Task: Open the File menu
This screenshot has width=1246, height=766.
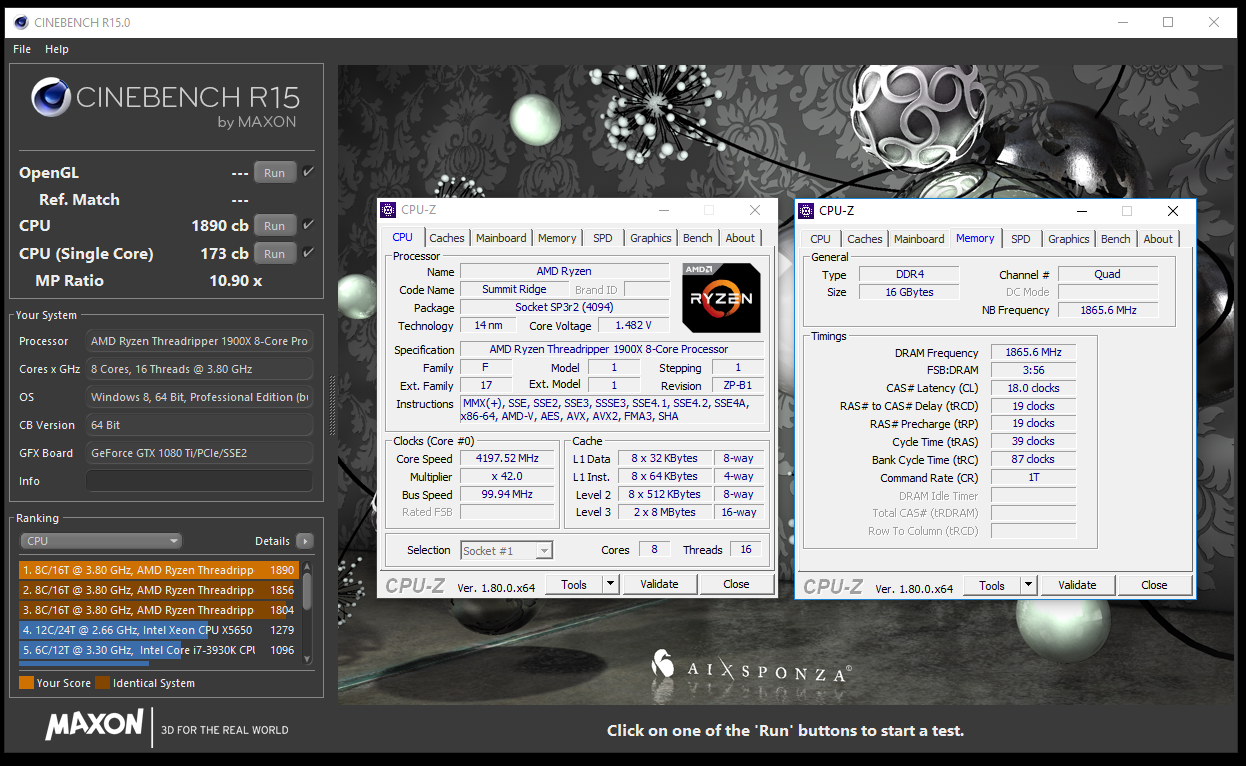Action: 22,49
